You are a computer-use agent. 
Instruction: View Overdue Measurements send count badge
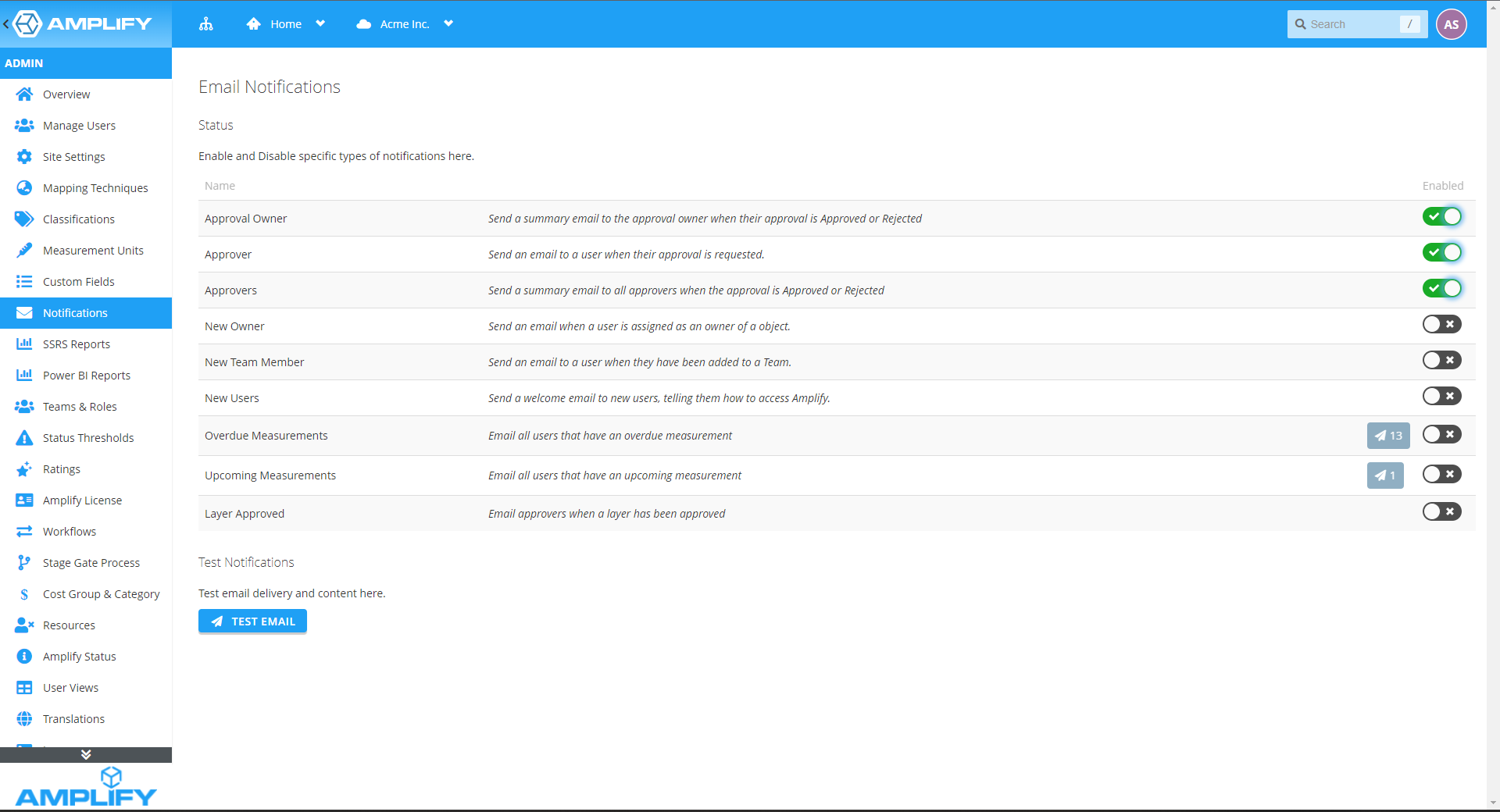(1388, 435)
